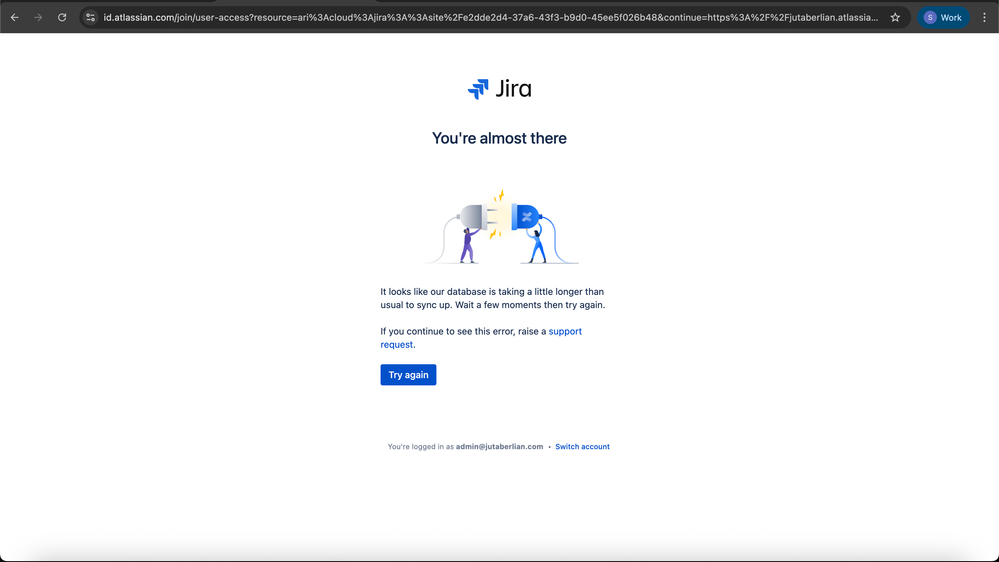The image size is (999, 562).
Task: Open the Work profile button
Action: tap(943, 17)
